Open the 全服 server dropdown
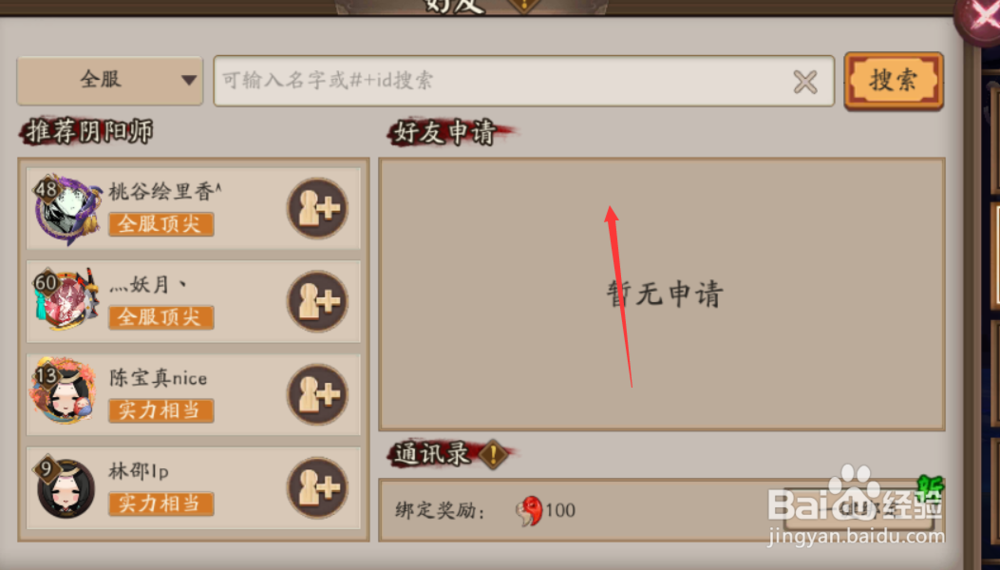 point(110,80)
